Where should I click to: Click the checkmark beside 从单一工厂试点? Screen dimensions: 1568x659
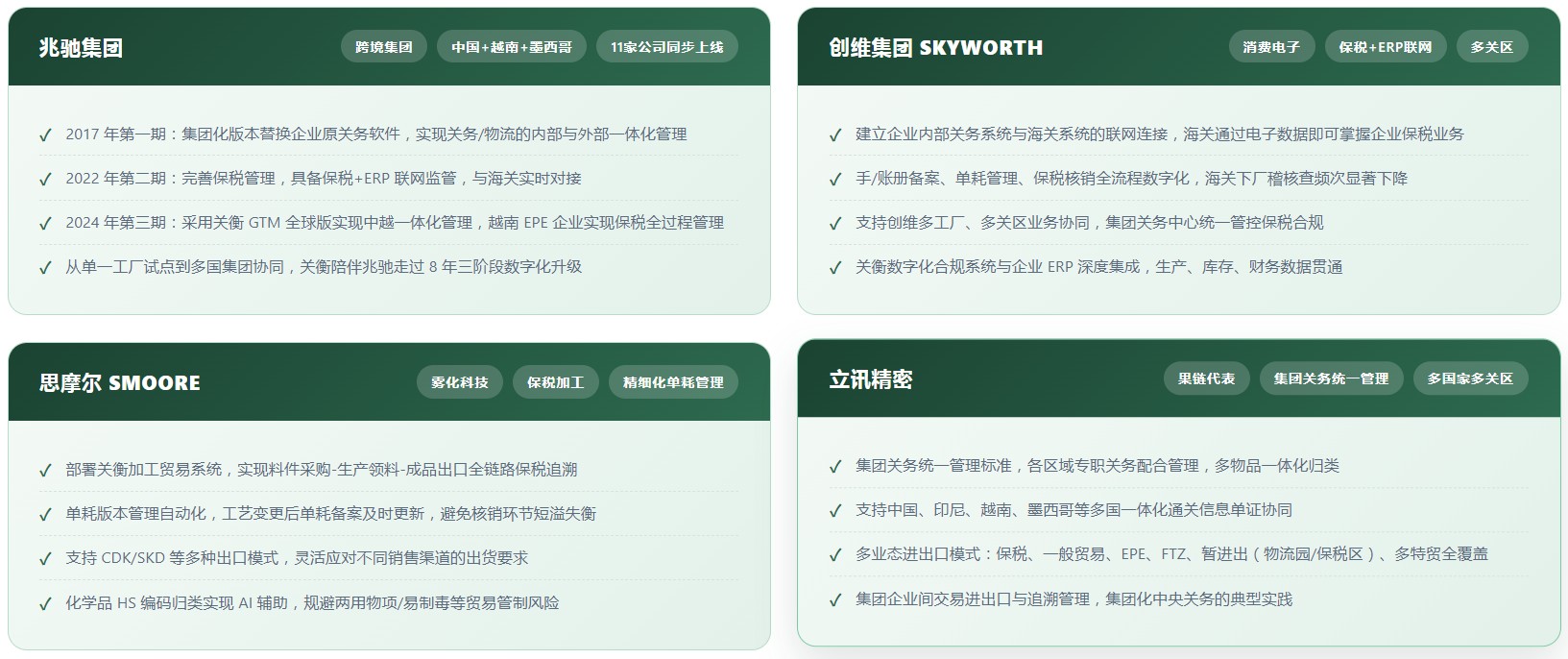[x=45, y=268]
